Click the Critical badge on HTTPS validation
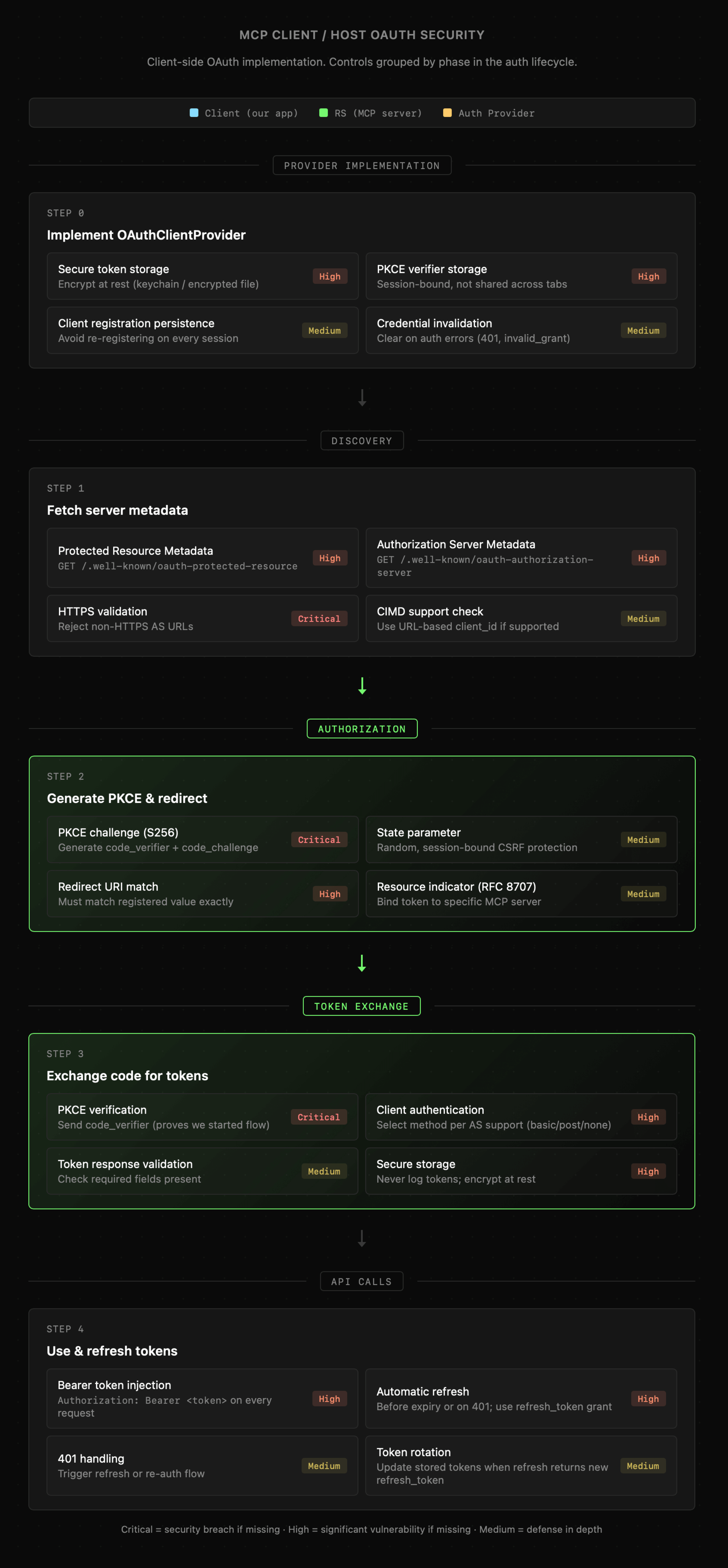 318,618
